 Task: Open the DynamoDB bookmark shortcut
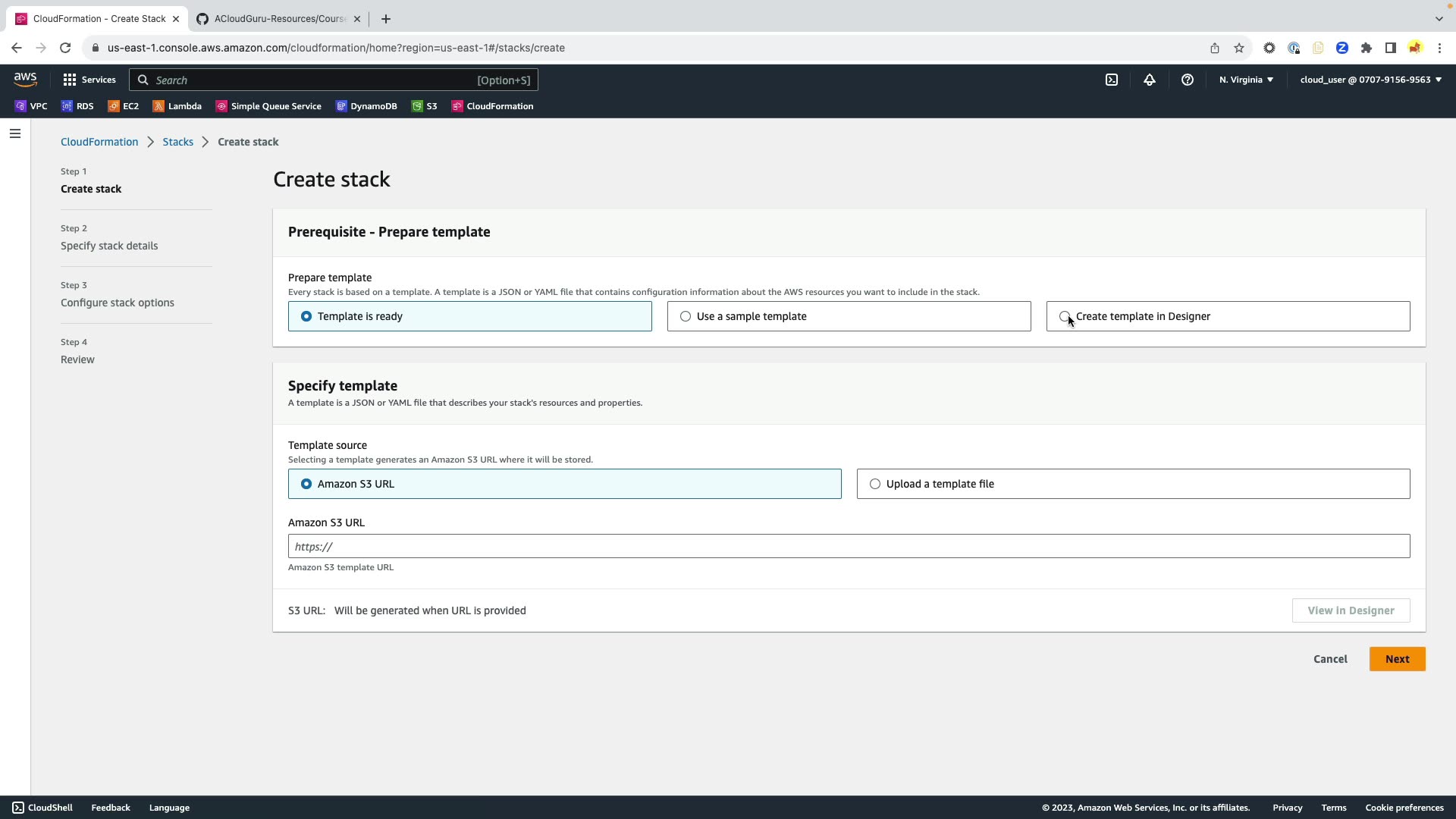click(x=366, y=106)
